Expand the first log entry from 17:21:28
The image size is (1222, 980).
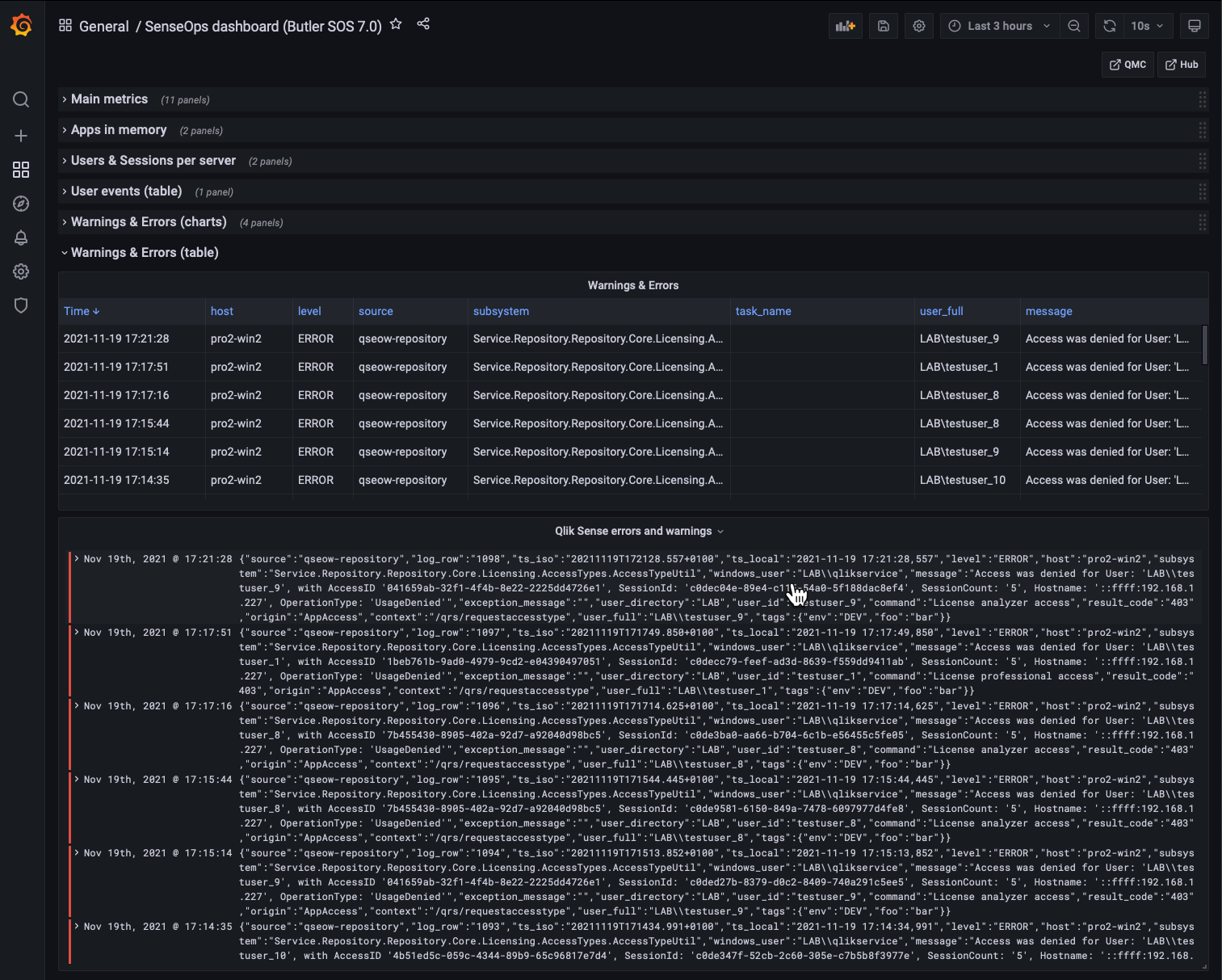[76, 557]
